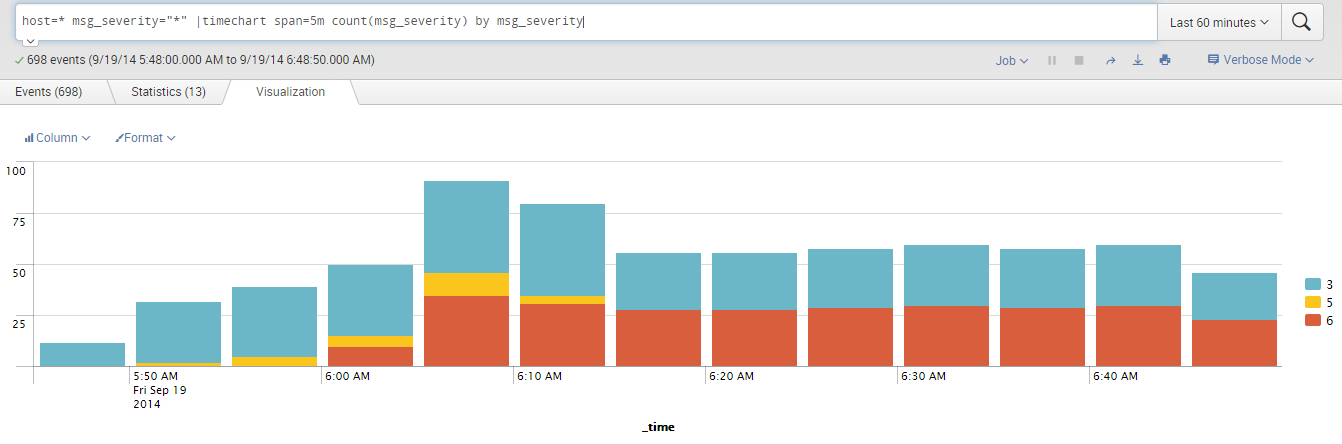Select the Visualization tab

coord(290,92)
